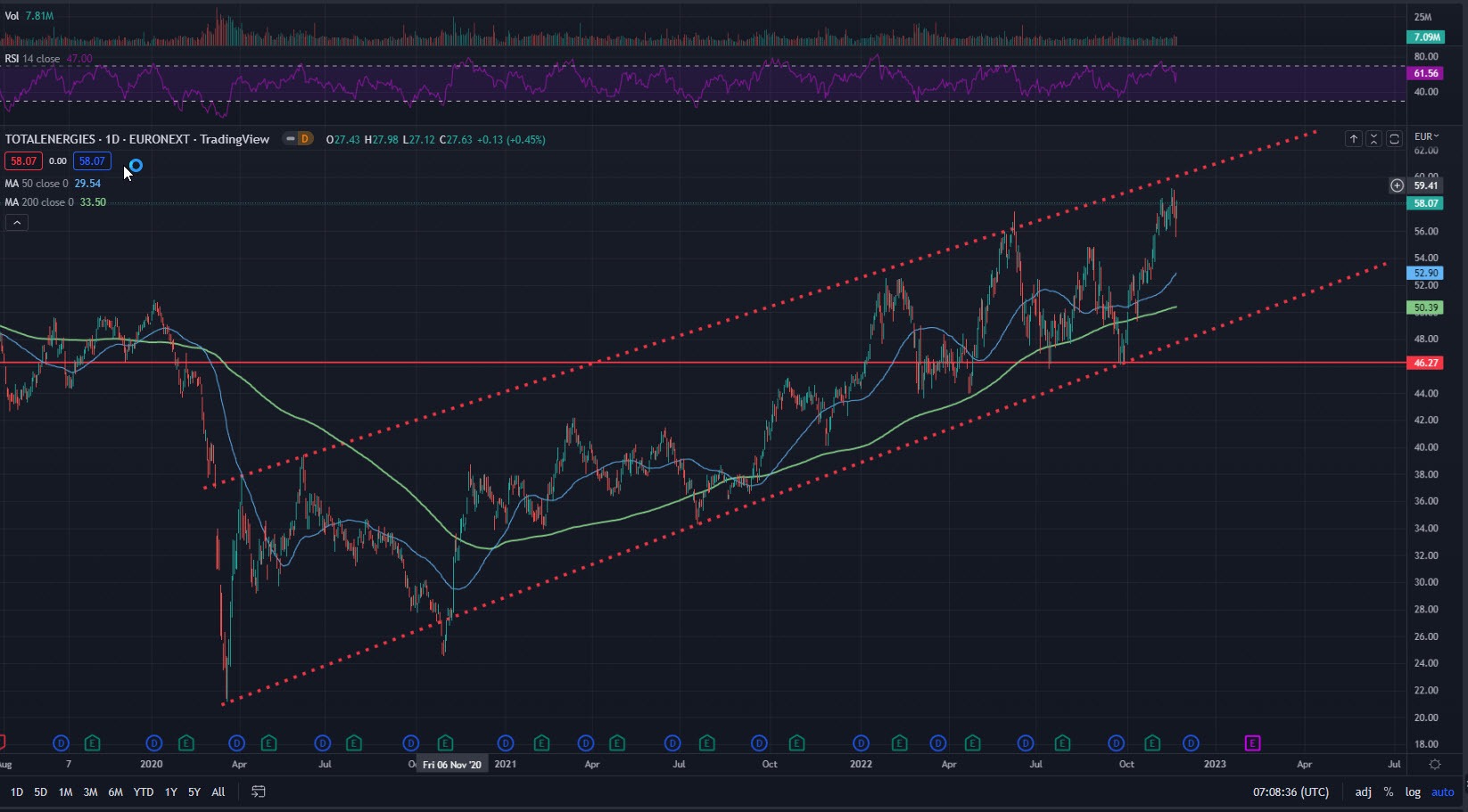The width and height of the screenshot is (1468, 812).
Task: Click the Fri 06 Nov '20 date label
Action: (x=452, y=764)
